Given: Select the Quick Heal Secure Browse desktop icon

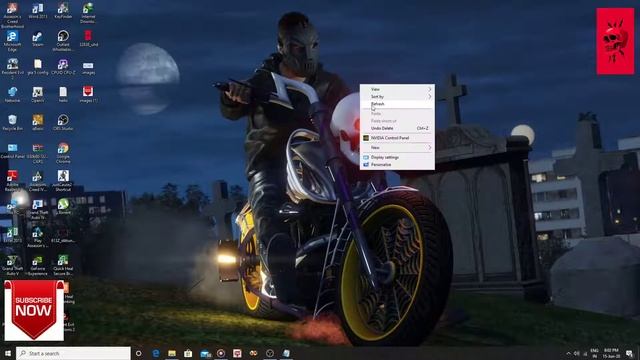Looking at the screenshot, I should coord(63,265).
